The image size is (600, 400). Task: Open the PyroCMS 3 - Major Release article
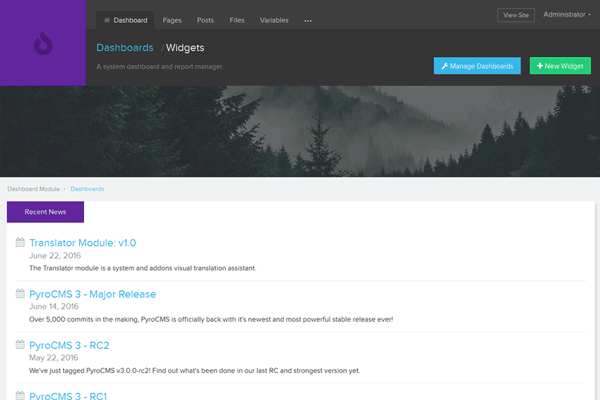click(x=93, y=294)
